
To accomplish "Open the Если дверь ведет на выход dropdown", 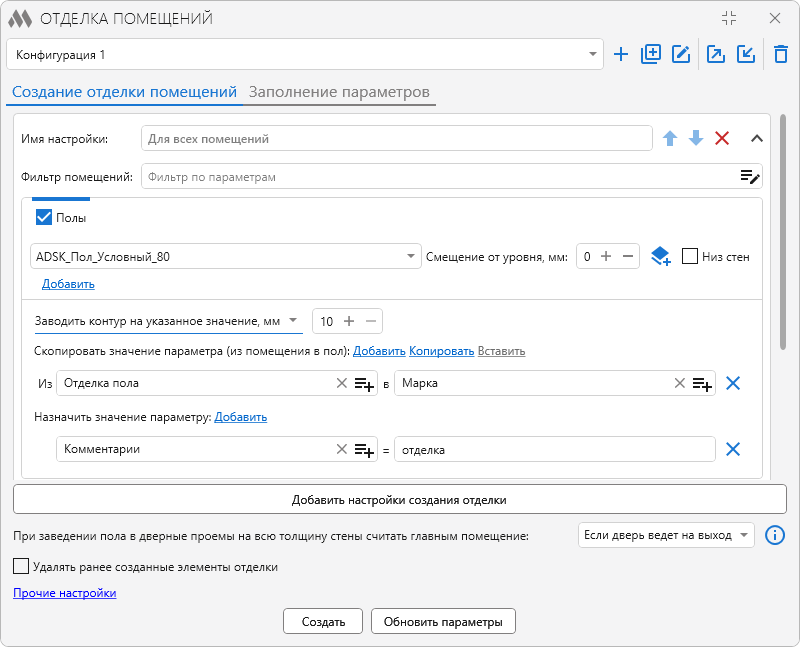I will (x=666, y=535).
